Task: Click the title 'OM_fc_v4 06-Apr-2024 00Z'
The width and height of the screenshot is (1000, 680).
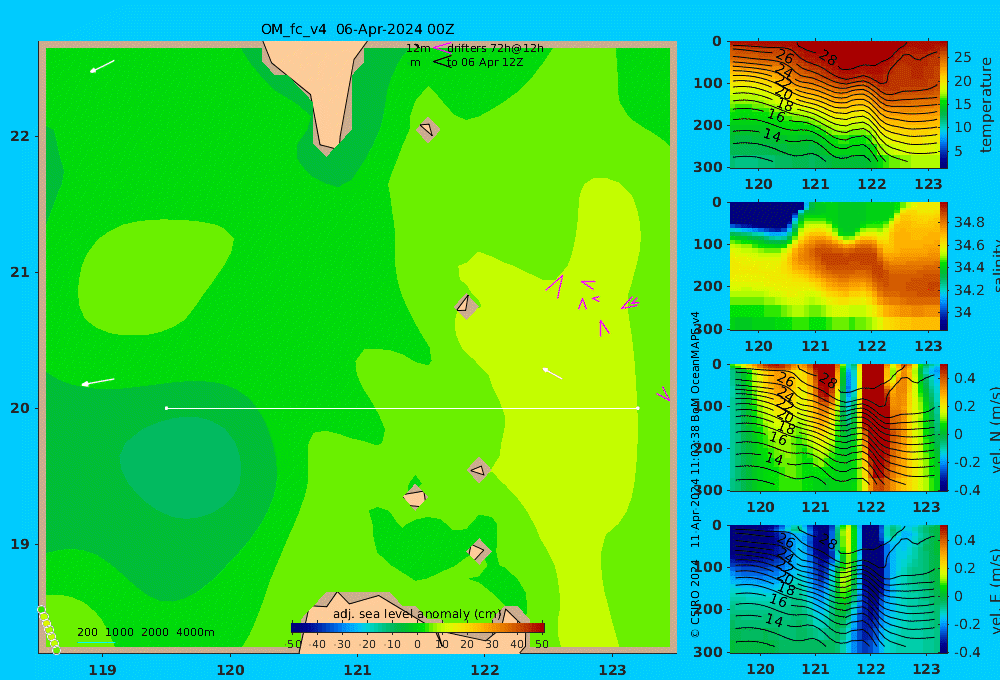Action: [x=357, y=29]
